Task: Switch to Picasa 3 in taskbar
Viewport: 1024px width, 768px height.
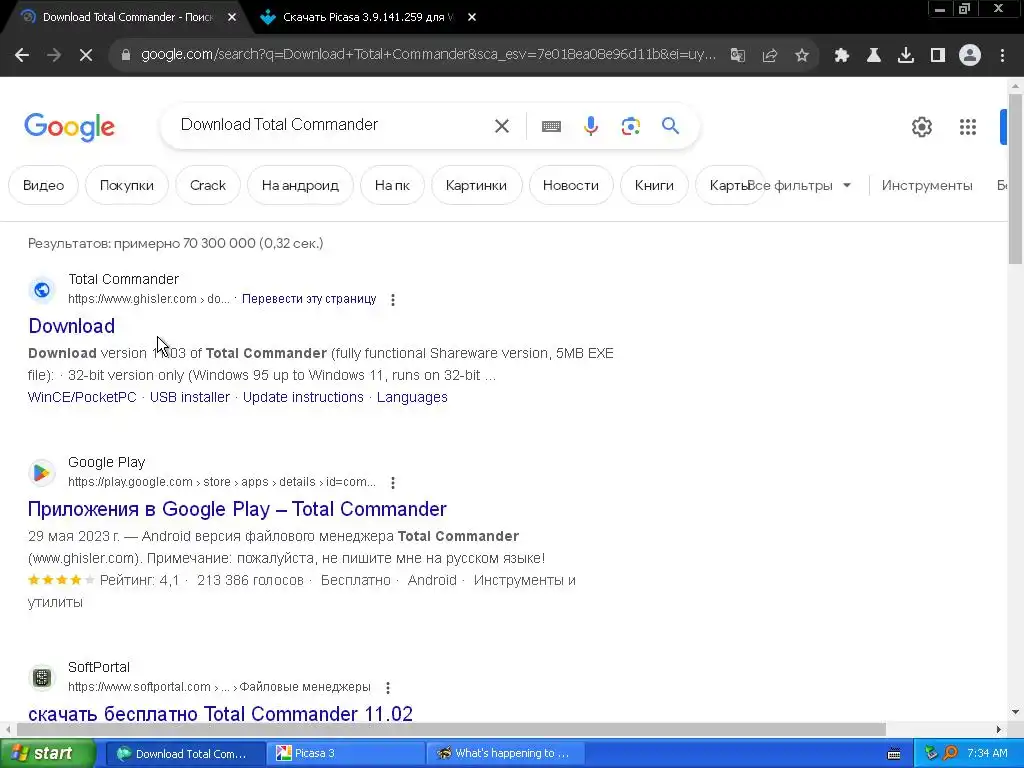Action: coord(346,754)
